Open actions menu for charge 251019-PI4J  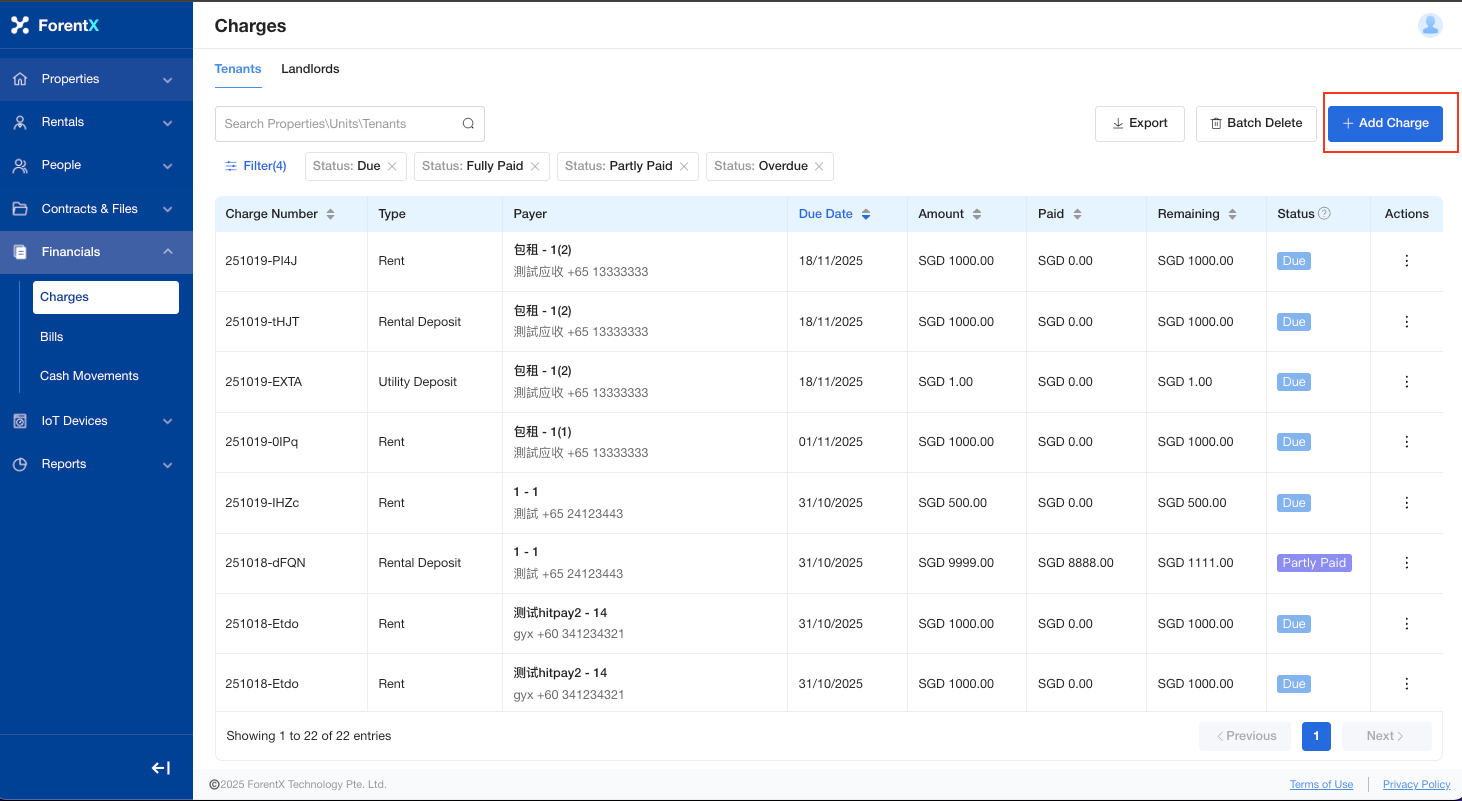pos(1406,261)
